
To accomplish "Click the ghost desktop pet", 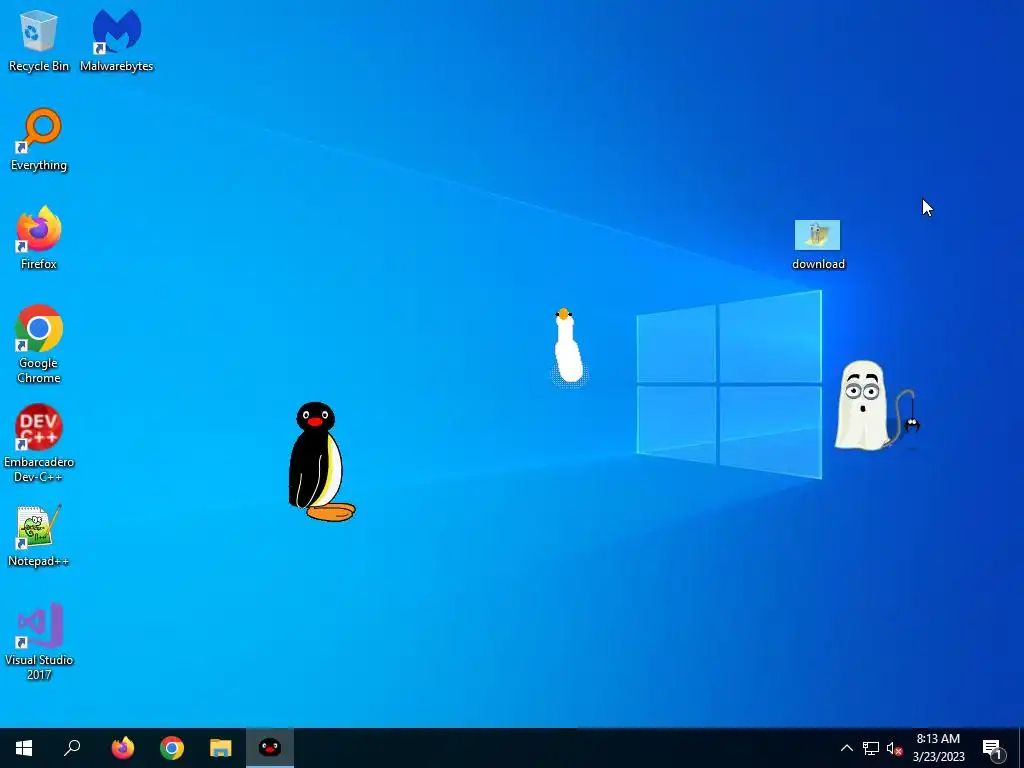I will point(863,406).
